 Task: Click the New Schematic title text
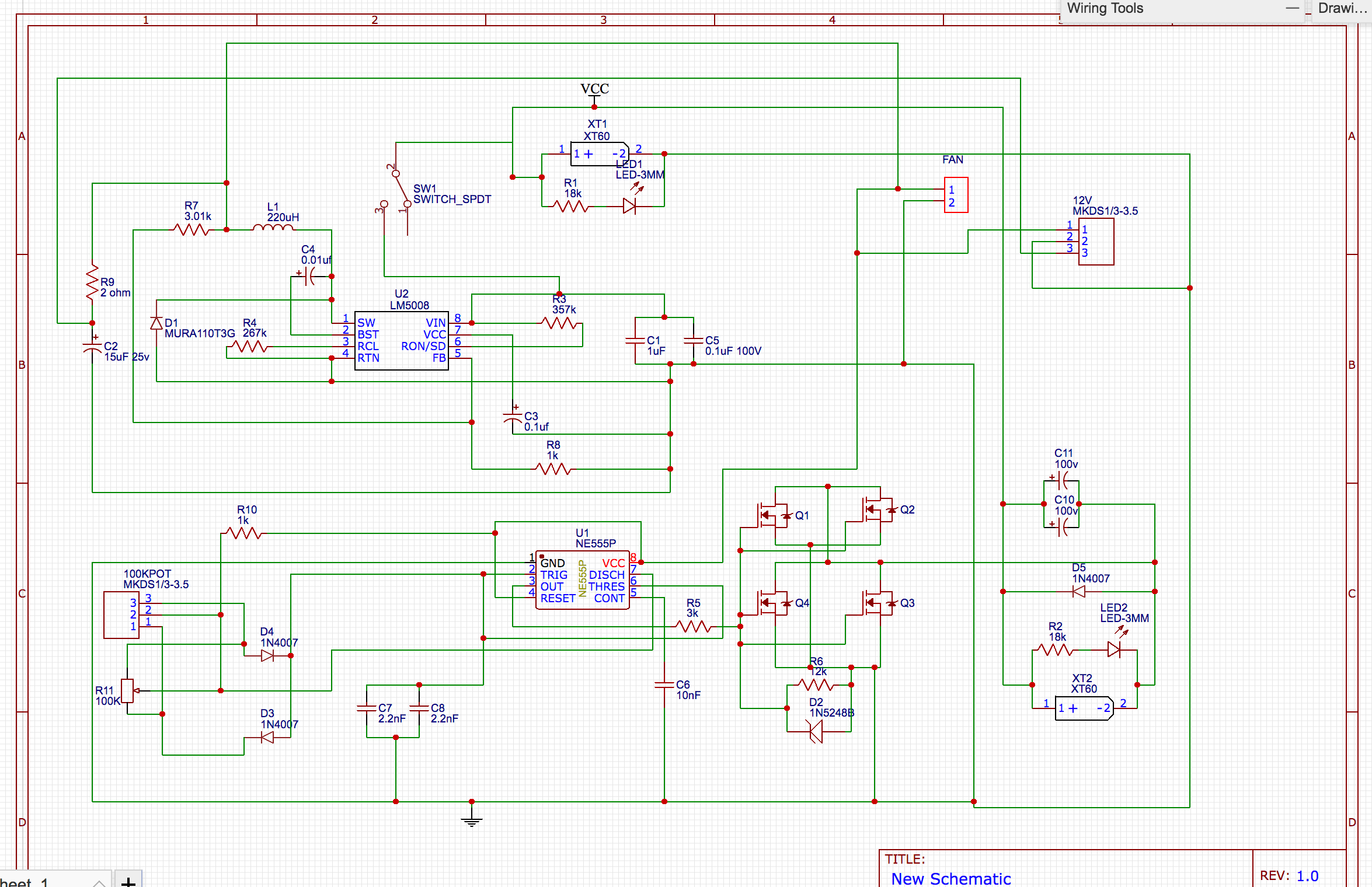click(x=950, y=878)
